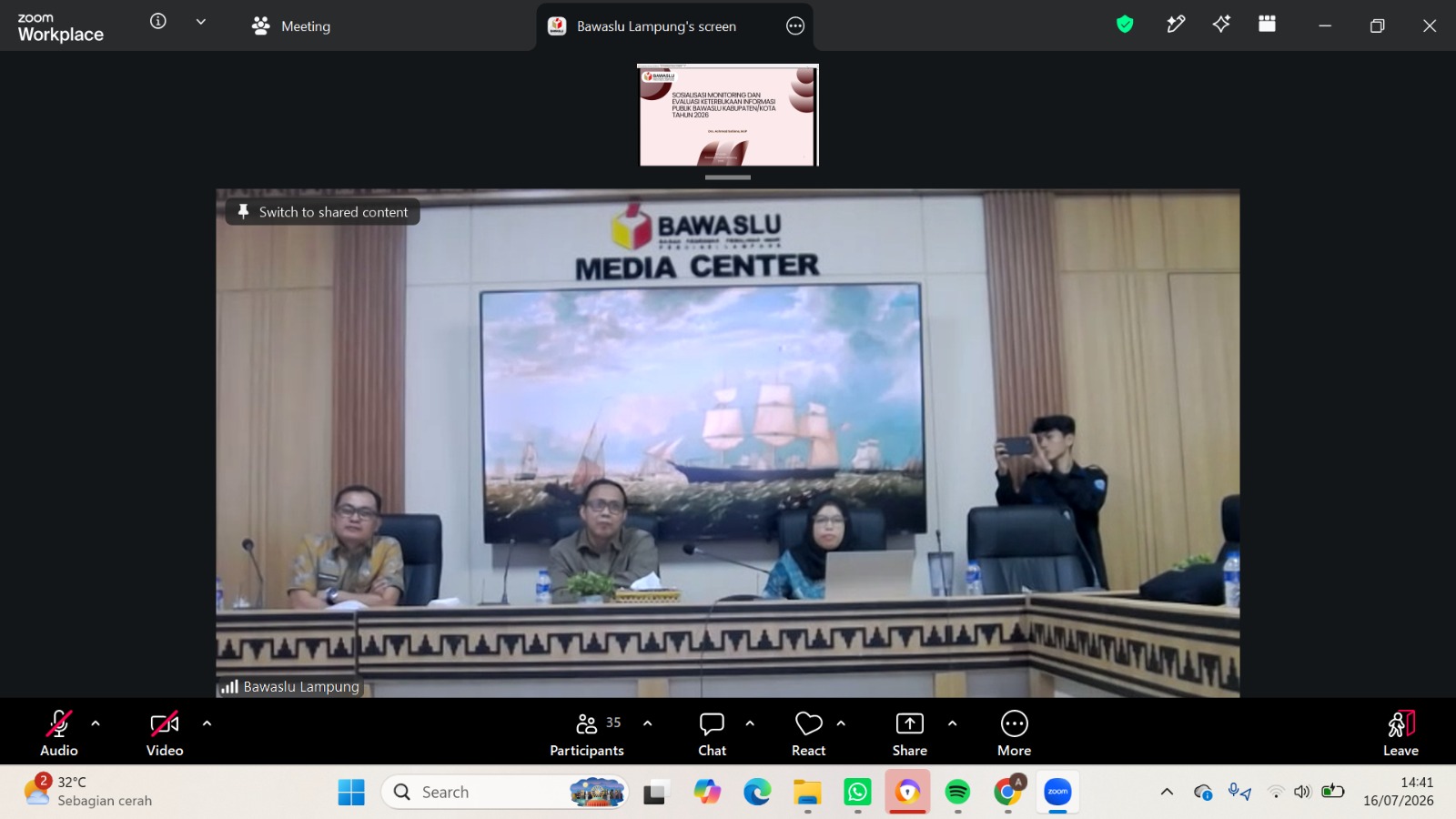Click the green encryption shield icon
This screenshot has width=1456, height=819.
click(x=1125, y=25)
